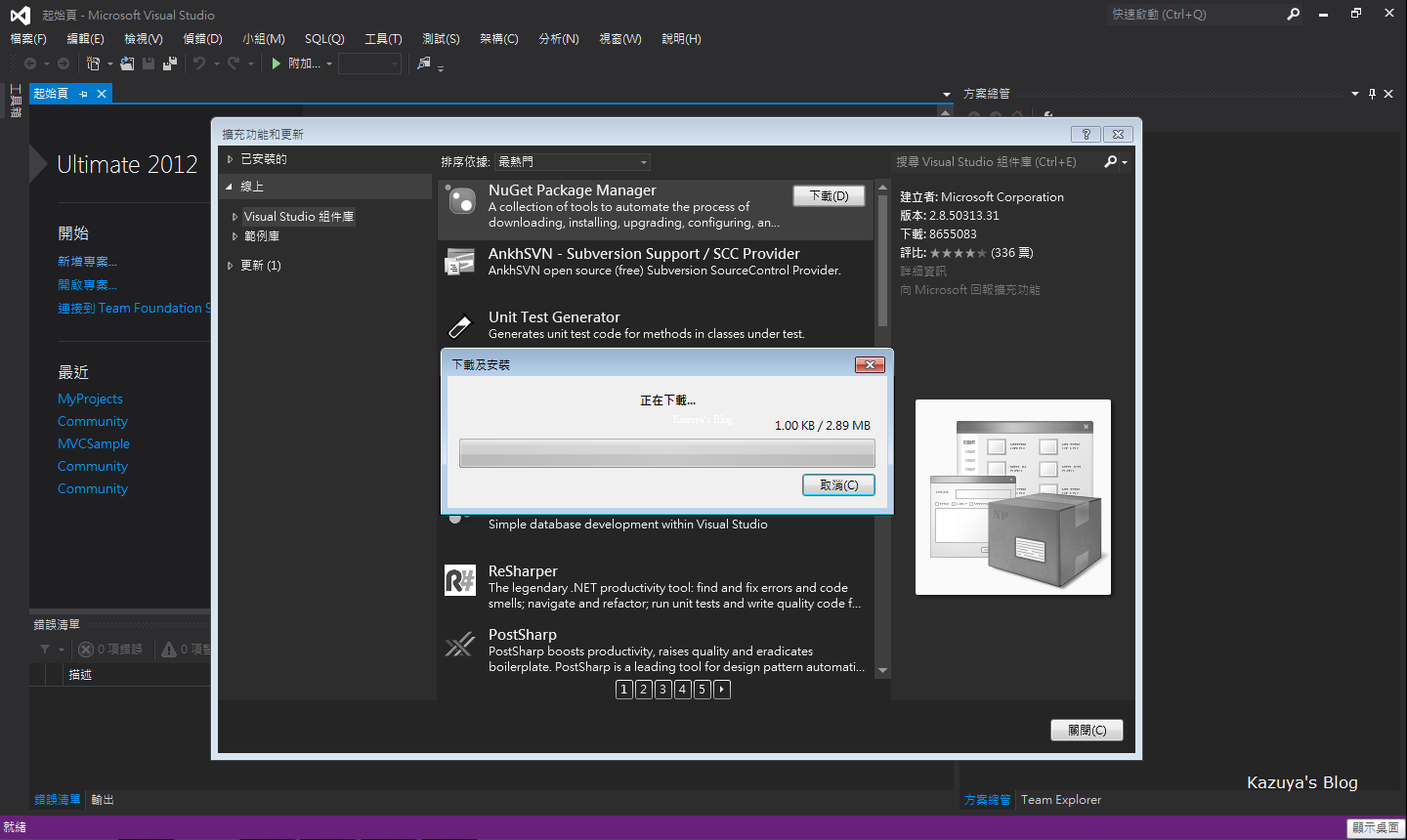Close the 起始頁 tab

(x=102, y=94)
